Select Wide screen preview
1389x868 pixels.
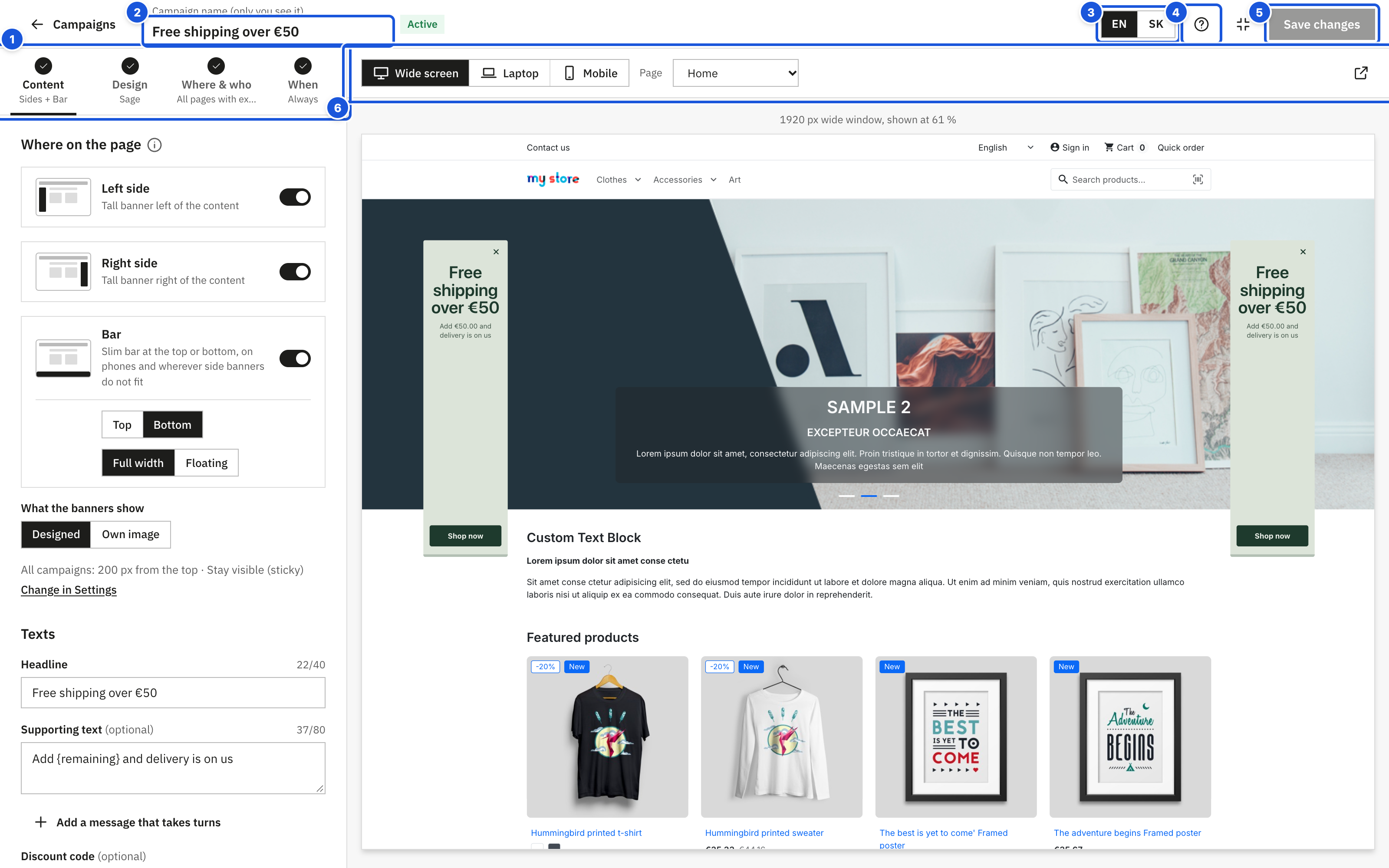(x=415, y=73)
